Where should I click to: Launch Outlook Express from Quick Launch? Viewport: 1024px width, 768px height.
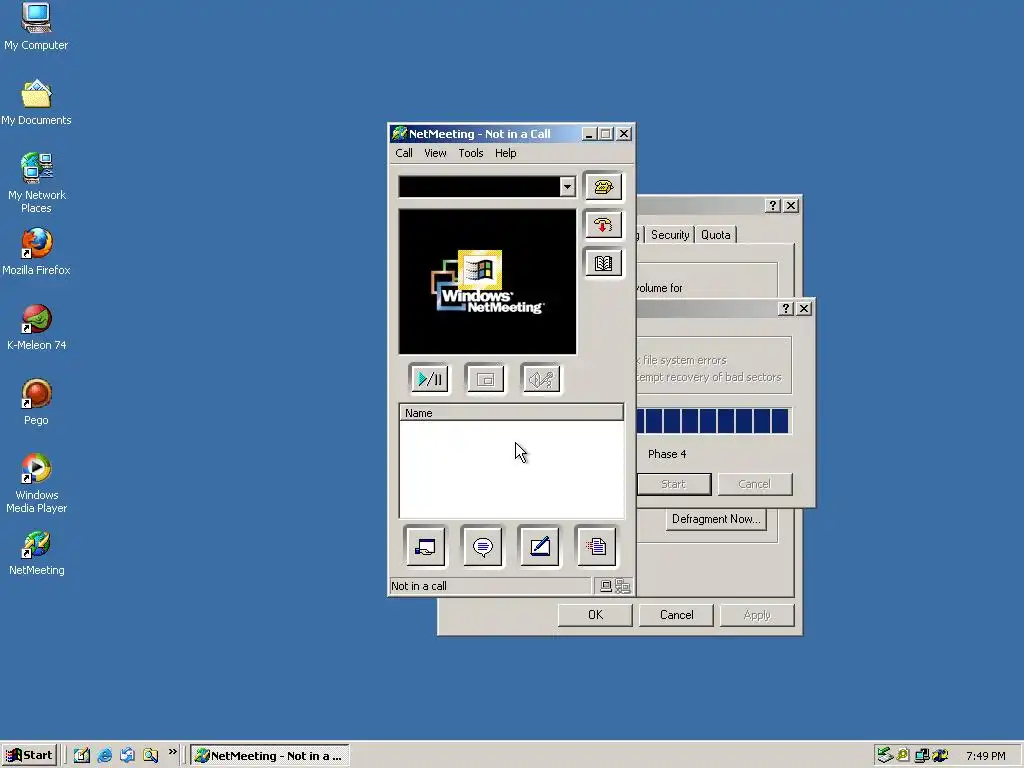pos(127,756)
